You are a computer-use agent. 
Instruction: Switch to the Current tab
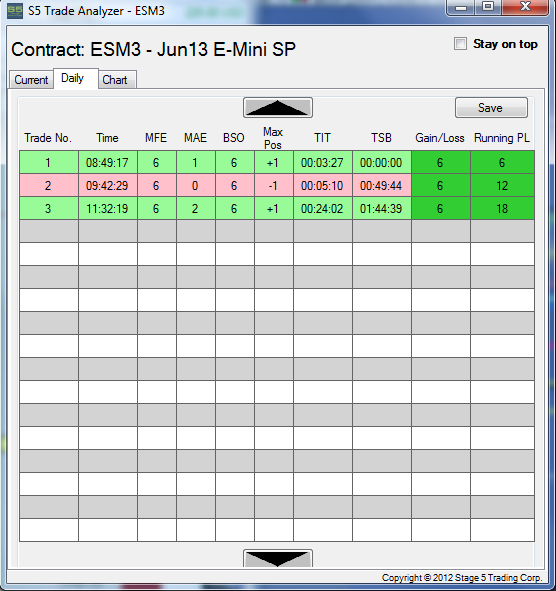tap(31, 80)
